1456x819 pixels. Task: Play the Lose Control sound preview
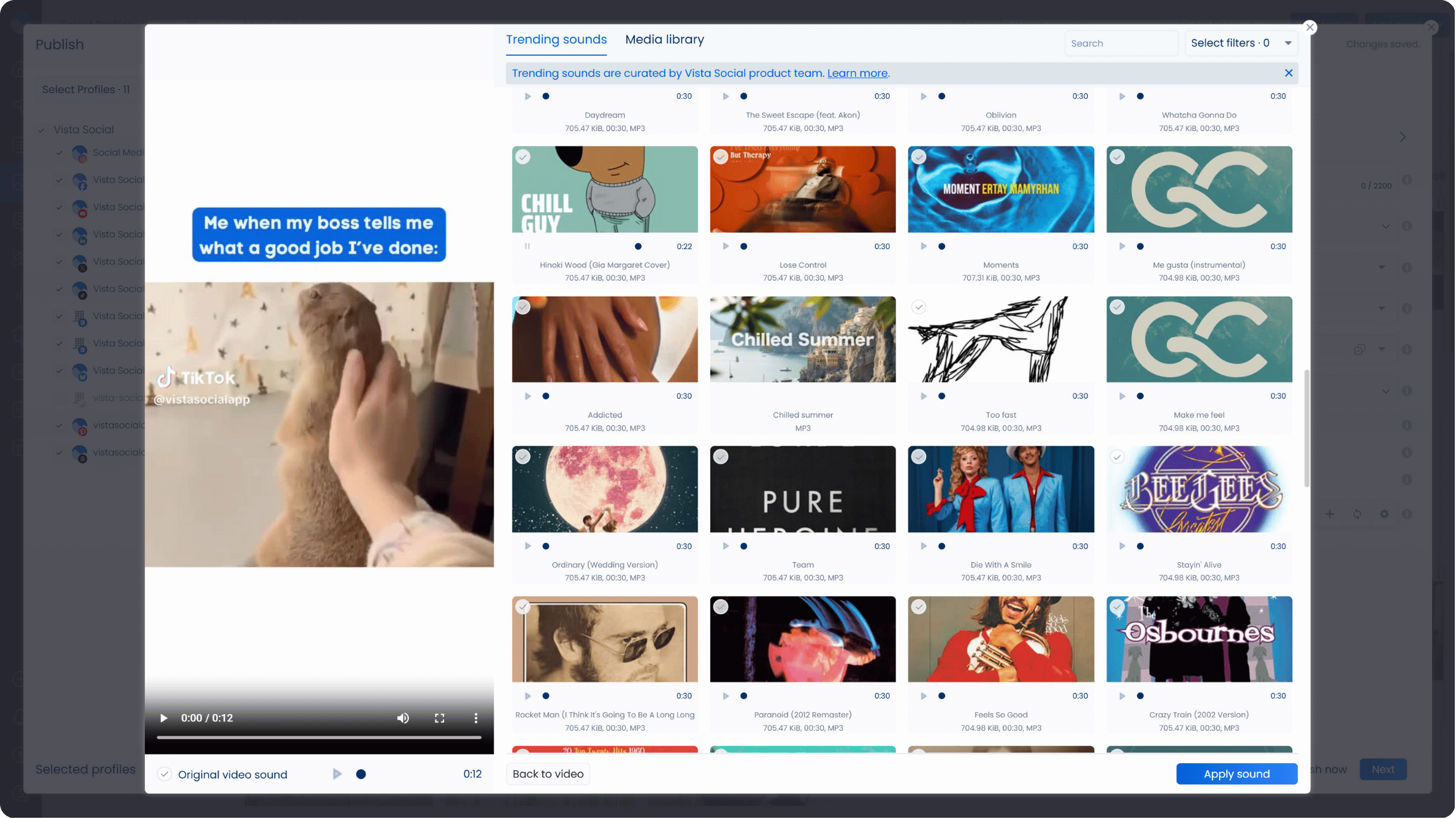coord(726,246)
